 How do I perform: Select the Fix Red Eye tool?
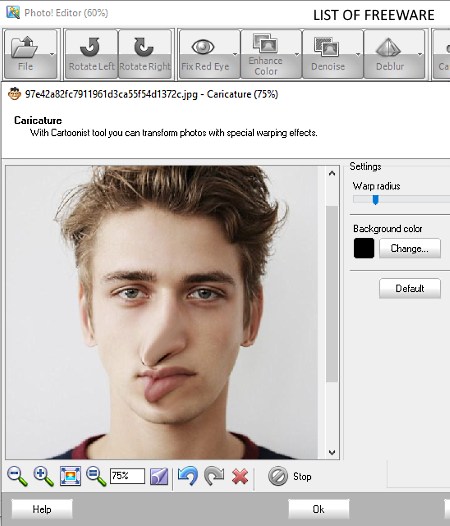[205, 54]
